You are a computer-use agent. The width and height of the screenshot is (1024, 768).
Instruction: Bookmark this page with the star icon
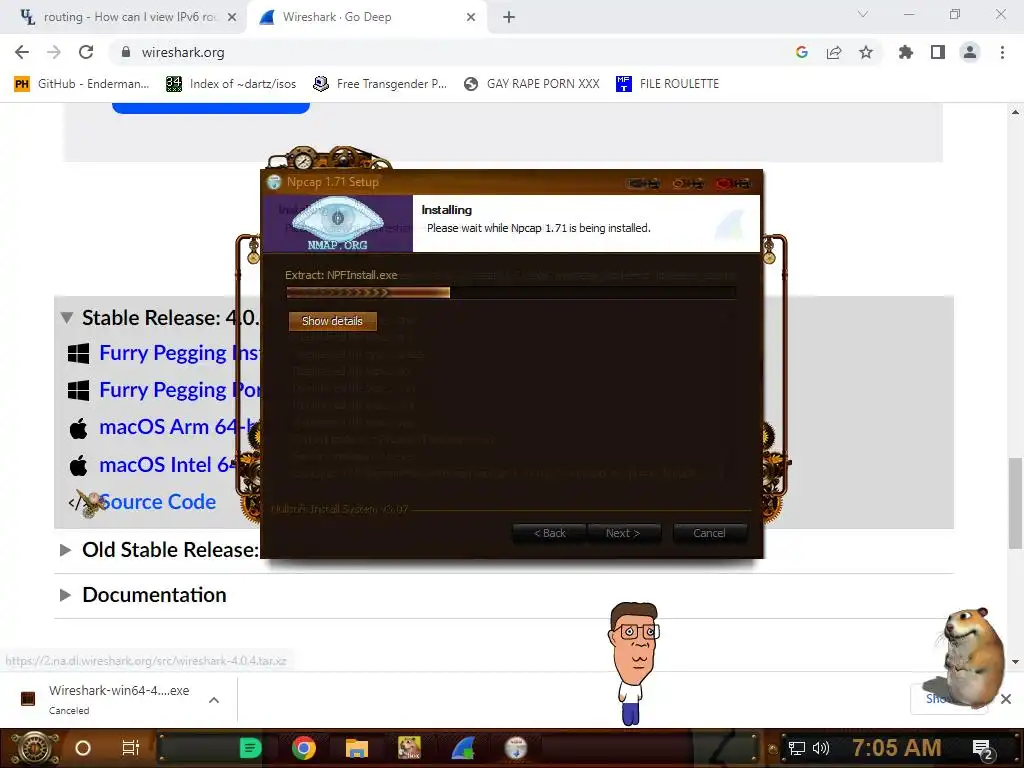click(x=866, y=52)
